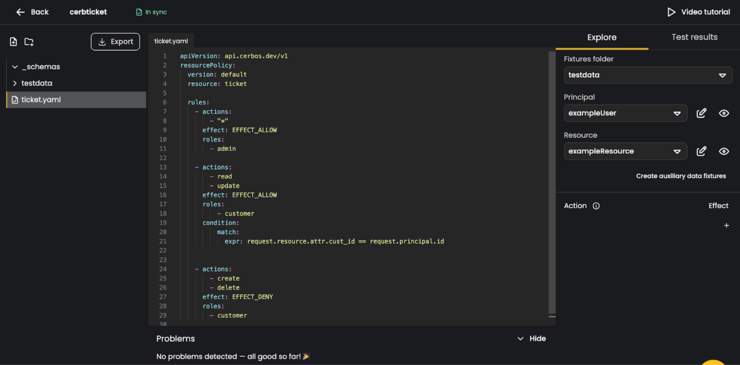Screen dimensions: 740x365
Task: Click the expr condition line in editor
Action: tap(334, 241)
